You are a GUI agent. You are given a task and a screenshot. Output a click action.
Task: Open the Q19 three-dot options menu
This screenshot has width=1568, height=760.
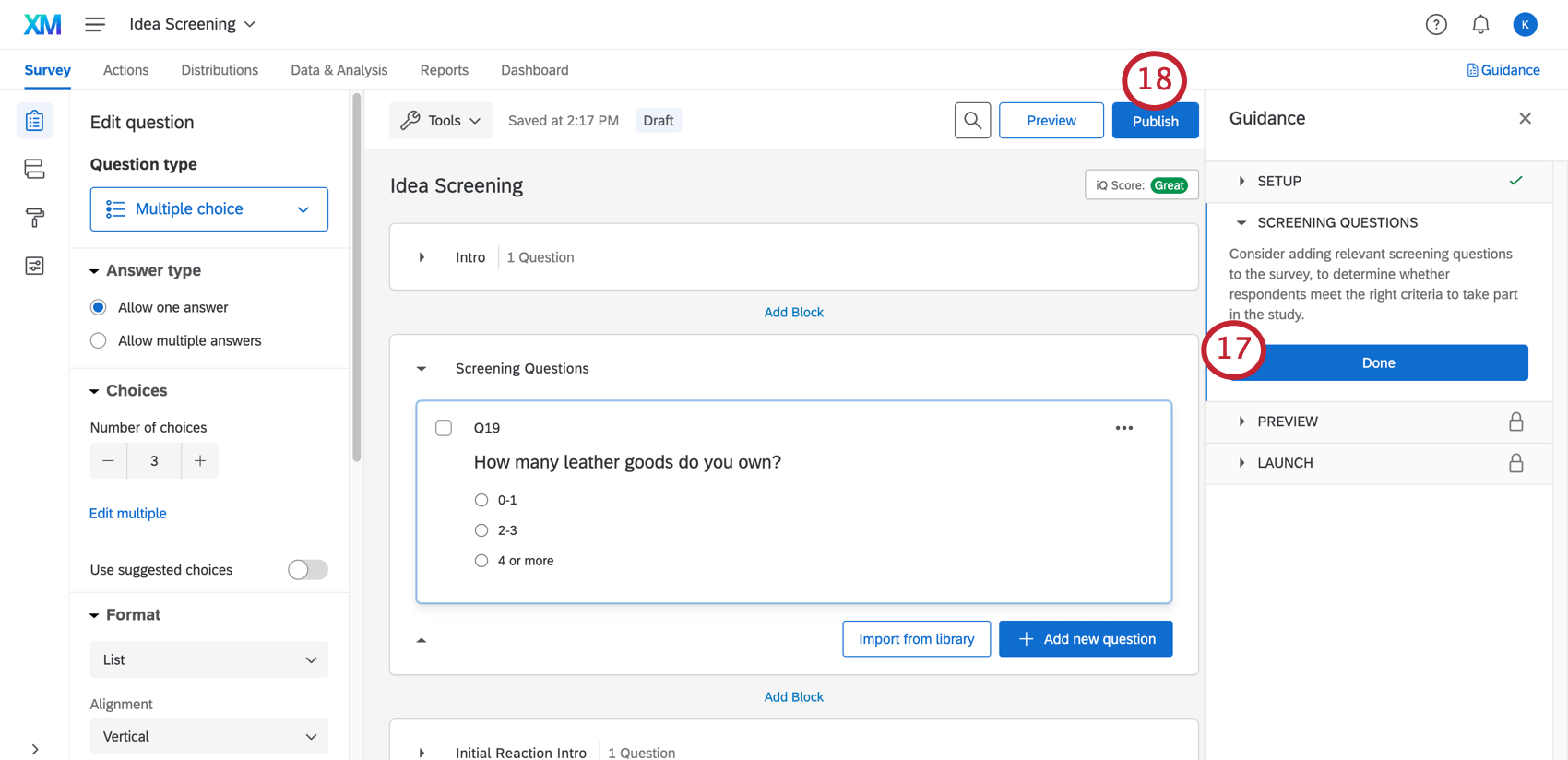[1123, 428]
